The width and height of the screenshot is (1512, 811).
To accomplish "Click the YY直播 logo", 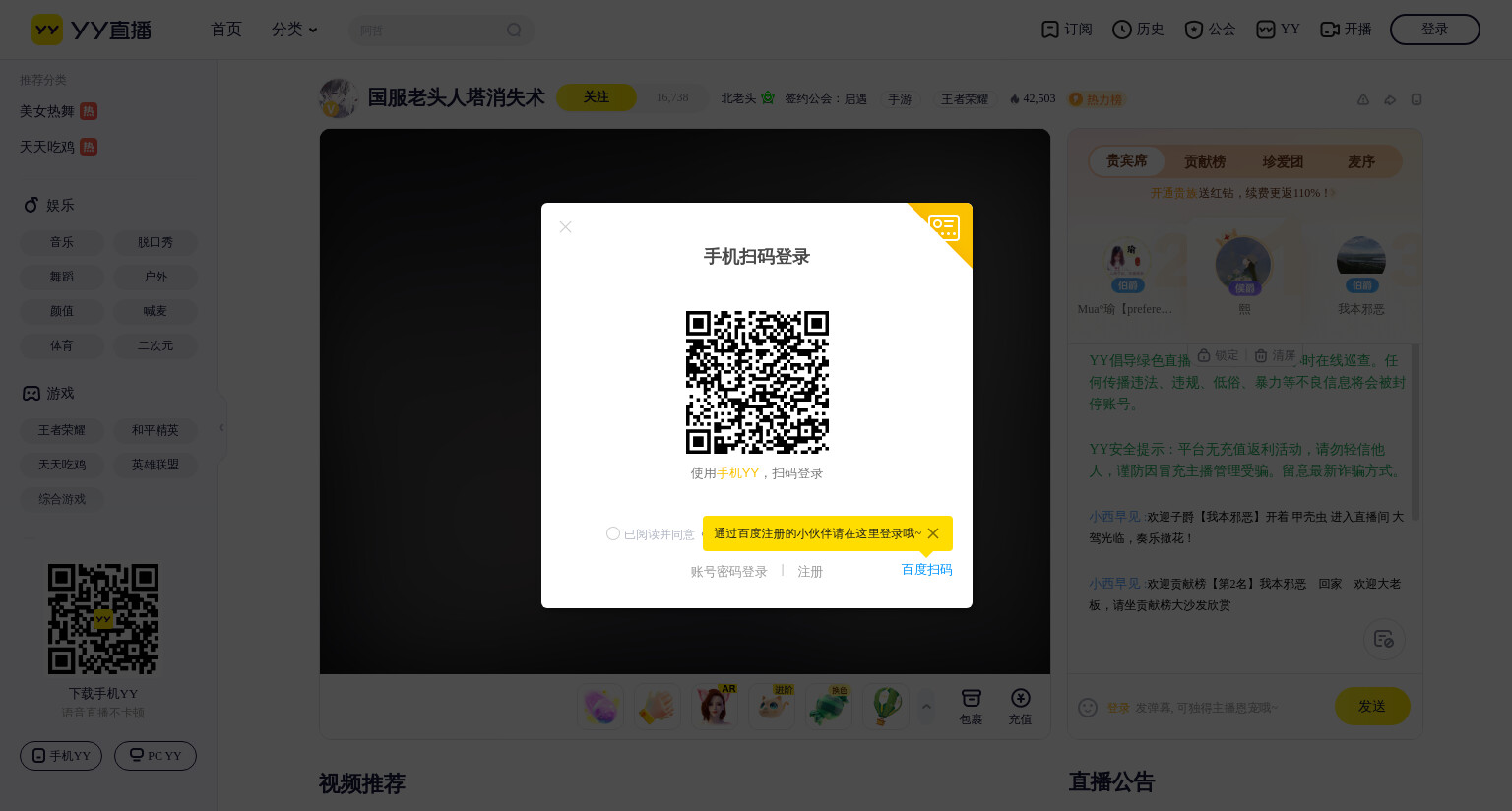I will tap(91, 30).
